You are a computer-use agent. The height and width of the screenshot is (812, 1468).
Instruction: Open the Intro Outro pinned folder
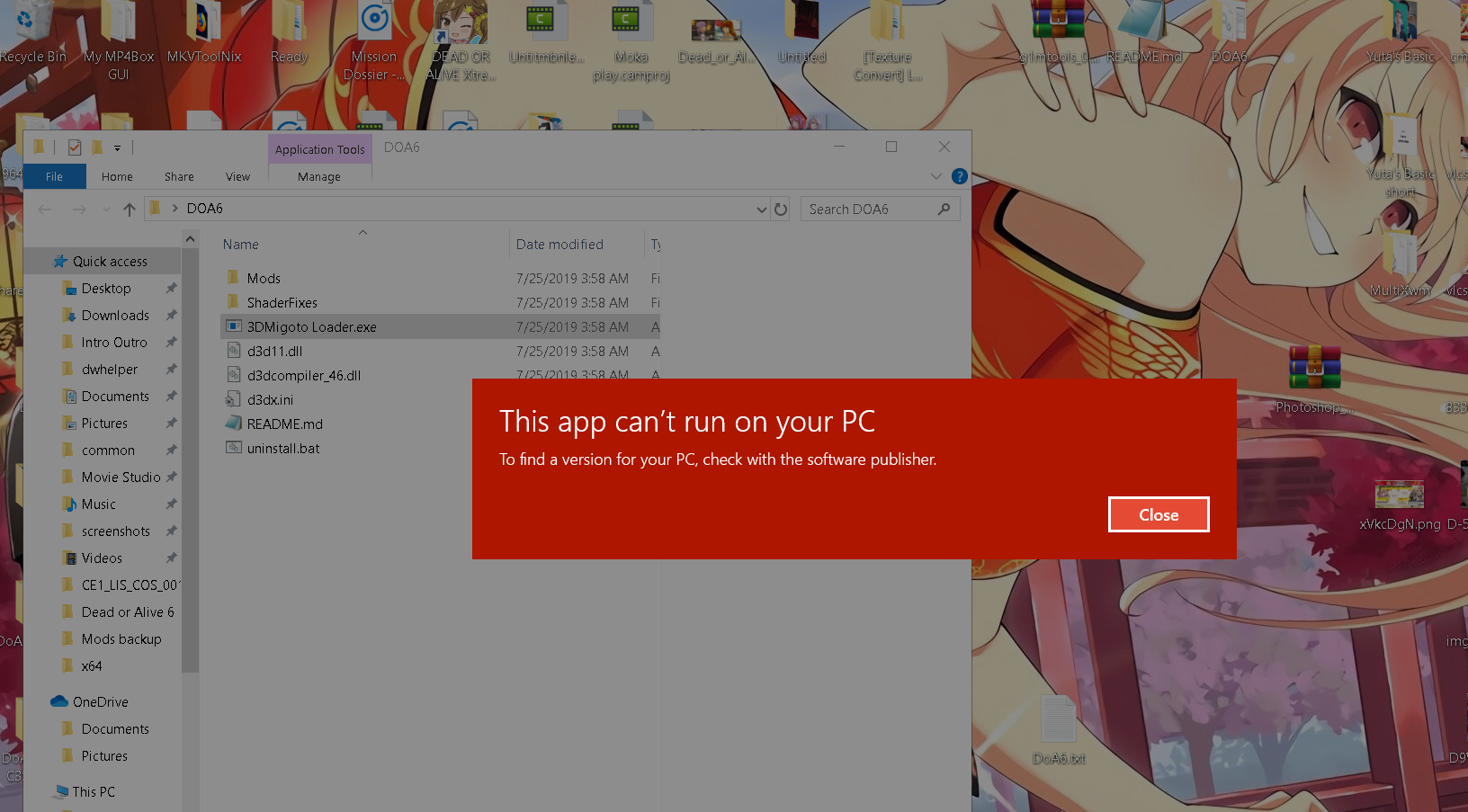(114, 342)
